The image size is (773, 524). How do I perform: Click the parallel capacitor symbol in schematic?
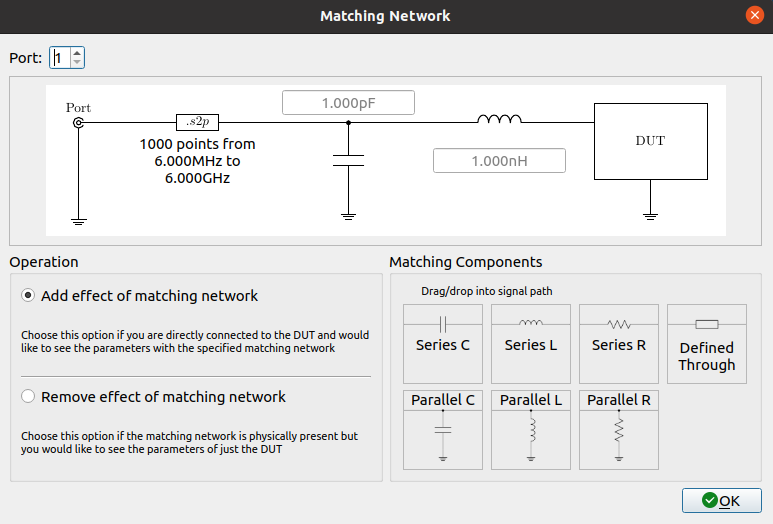tap(348, 160)
